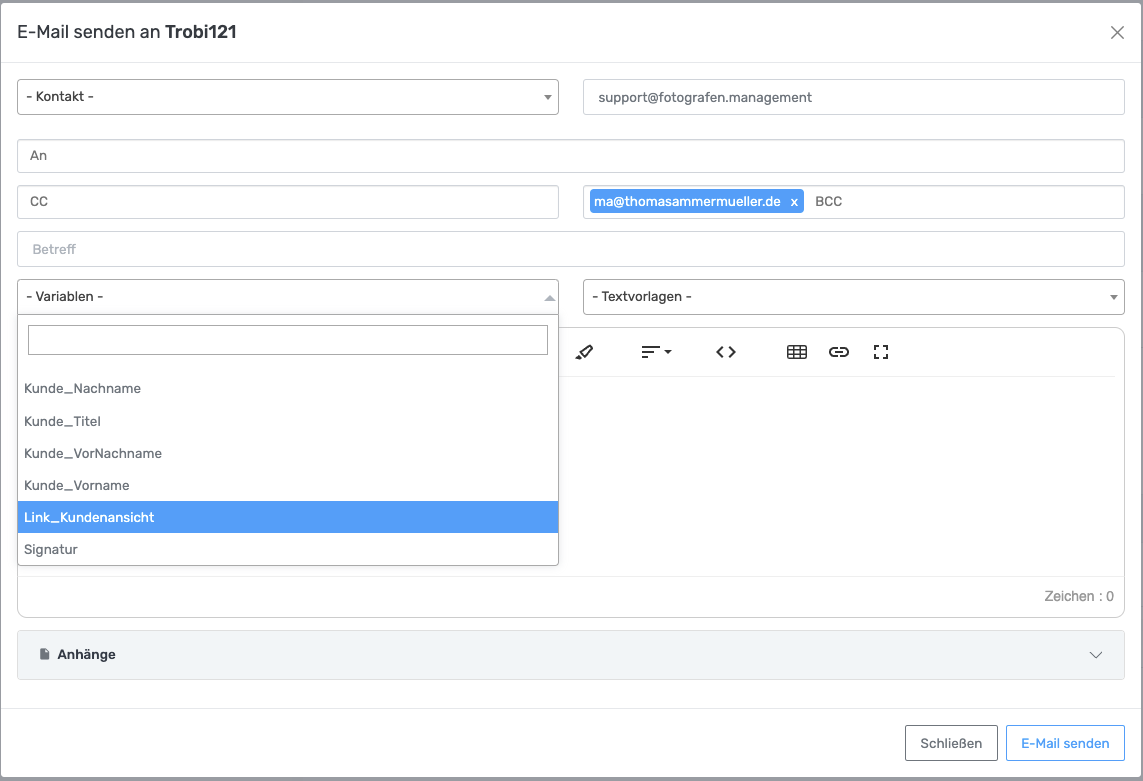Click the highlighter color tool icon
Image resolution: width=1143 pixels, height=781 pixels.
(x=585, y=352)
